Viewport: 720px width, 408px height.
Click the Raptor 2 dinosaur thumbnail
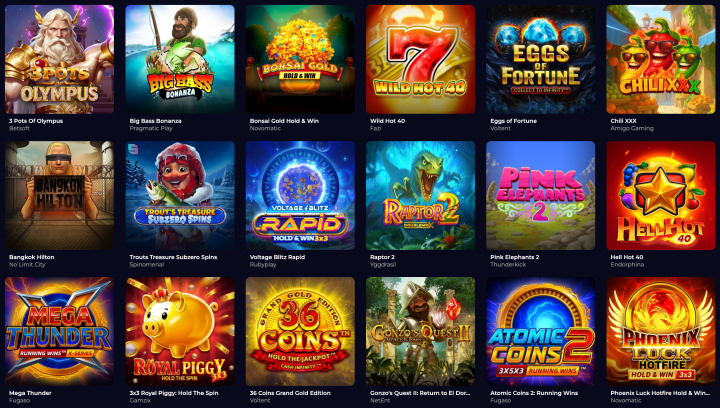coord(420,196)
